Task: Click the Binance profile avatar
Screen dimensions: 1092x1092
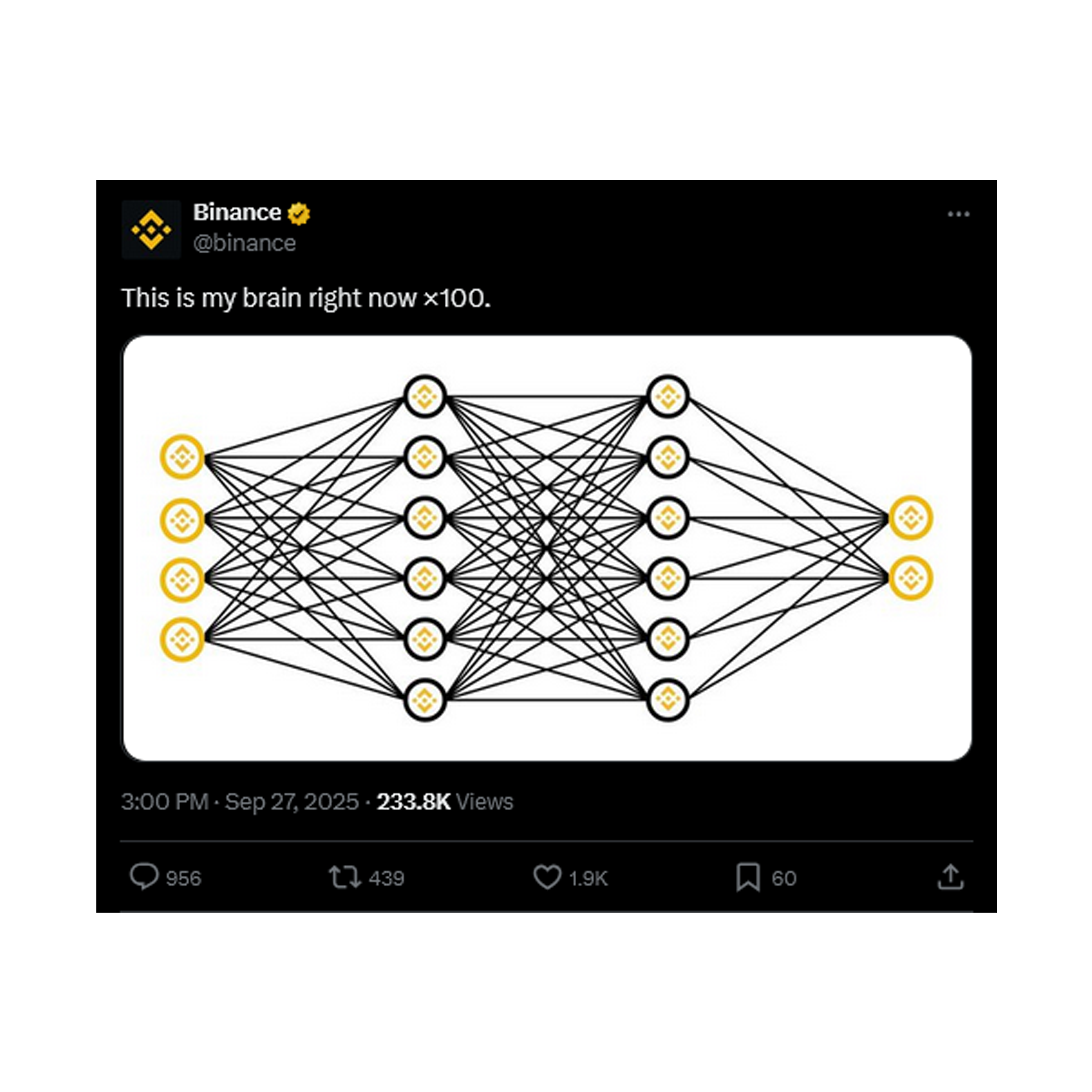Action: 151,230
